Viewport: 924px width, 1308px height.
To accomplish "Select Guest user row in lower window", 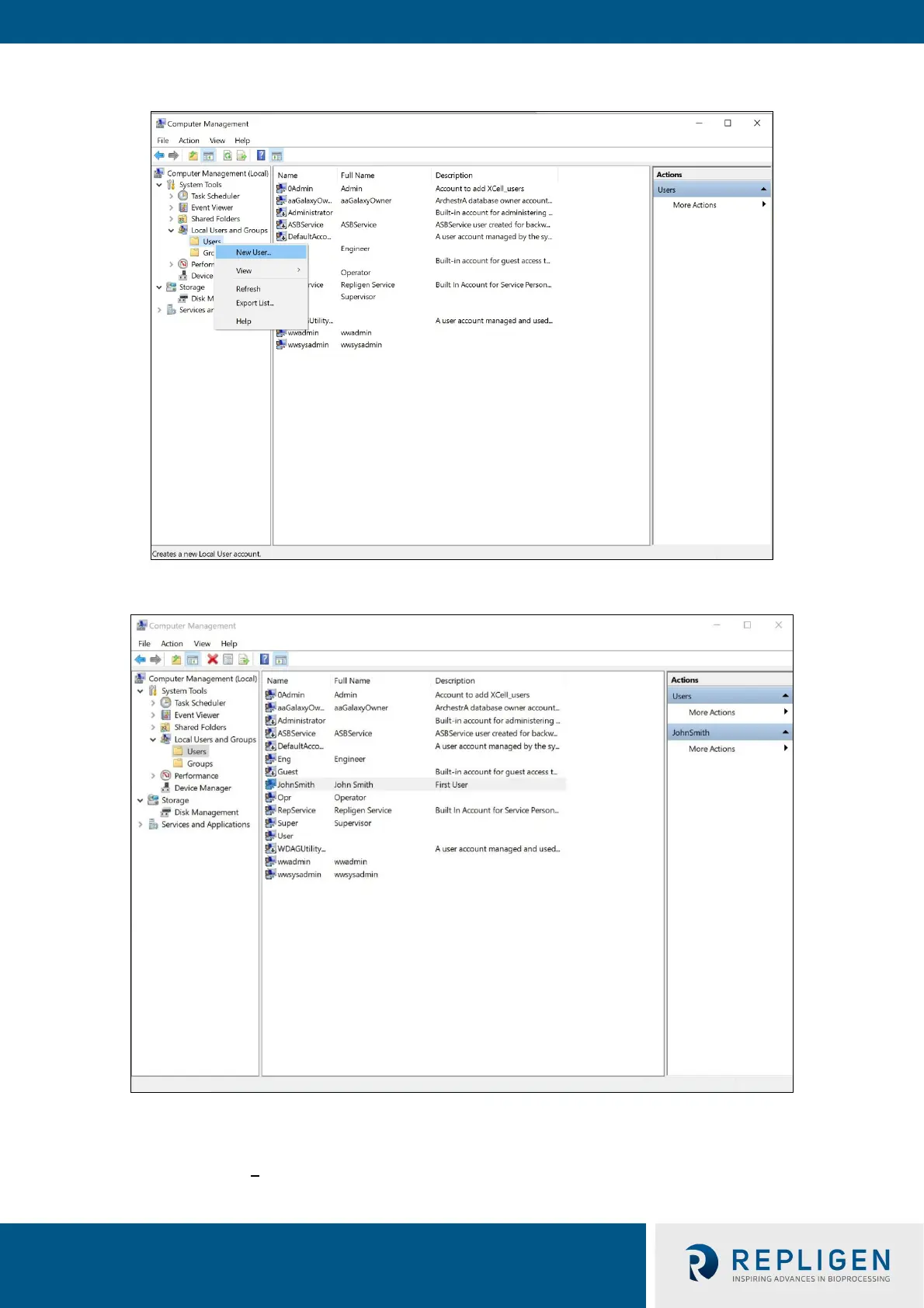I will click(x=415, y=772).
